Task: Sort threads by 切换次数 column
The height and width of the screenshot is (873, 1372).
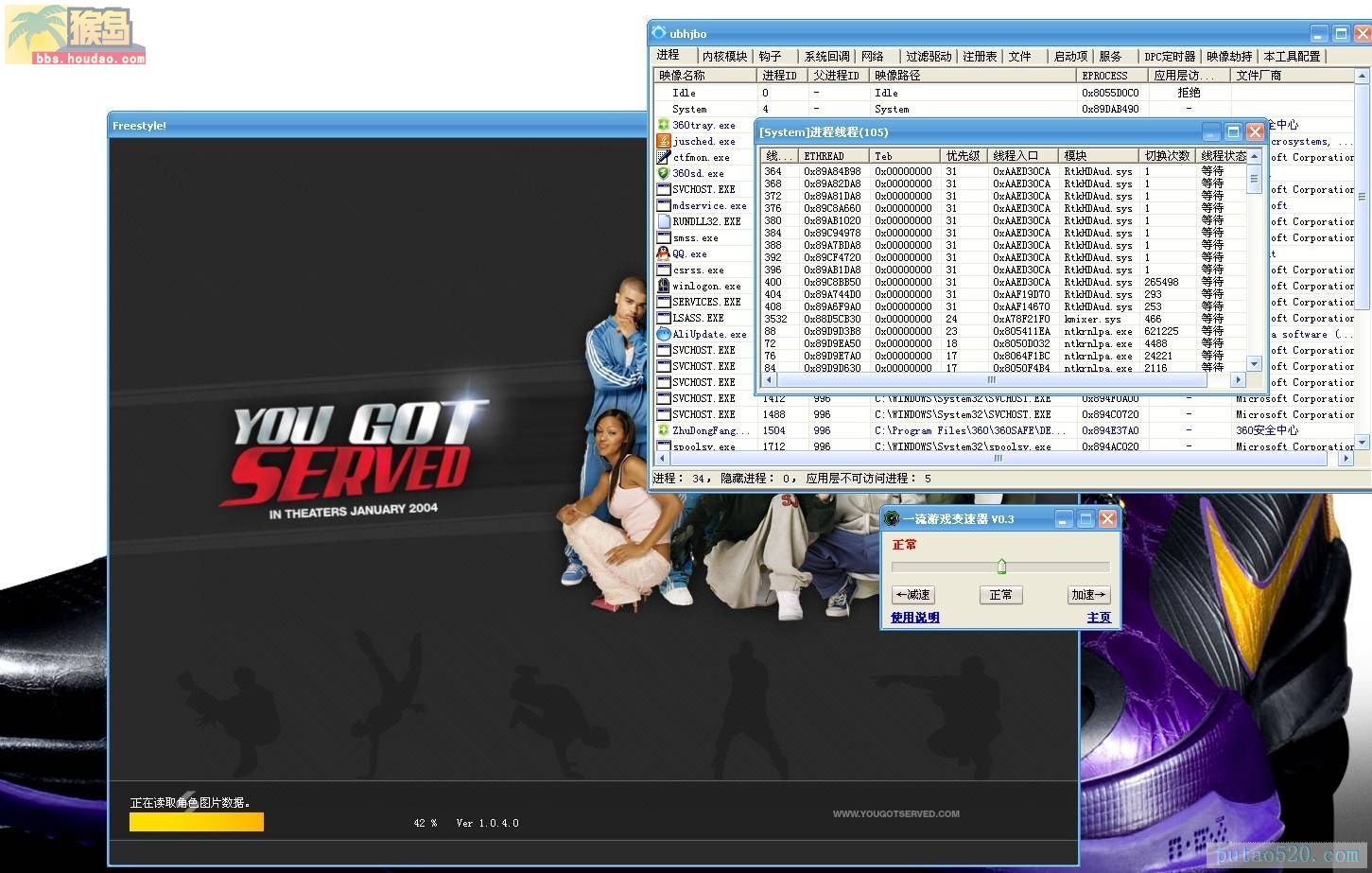Action: click(1167, 155)
